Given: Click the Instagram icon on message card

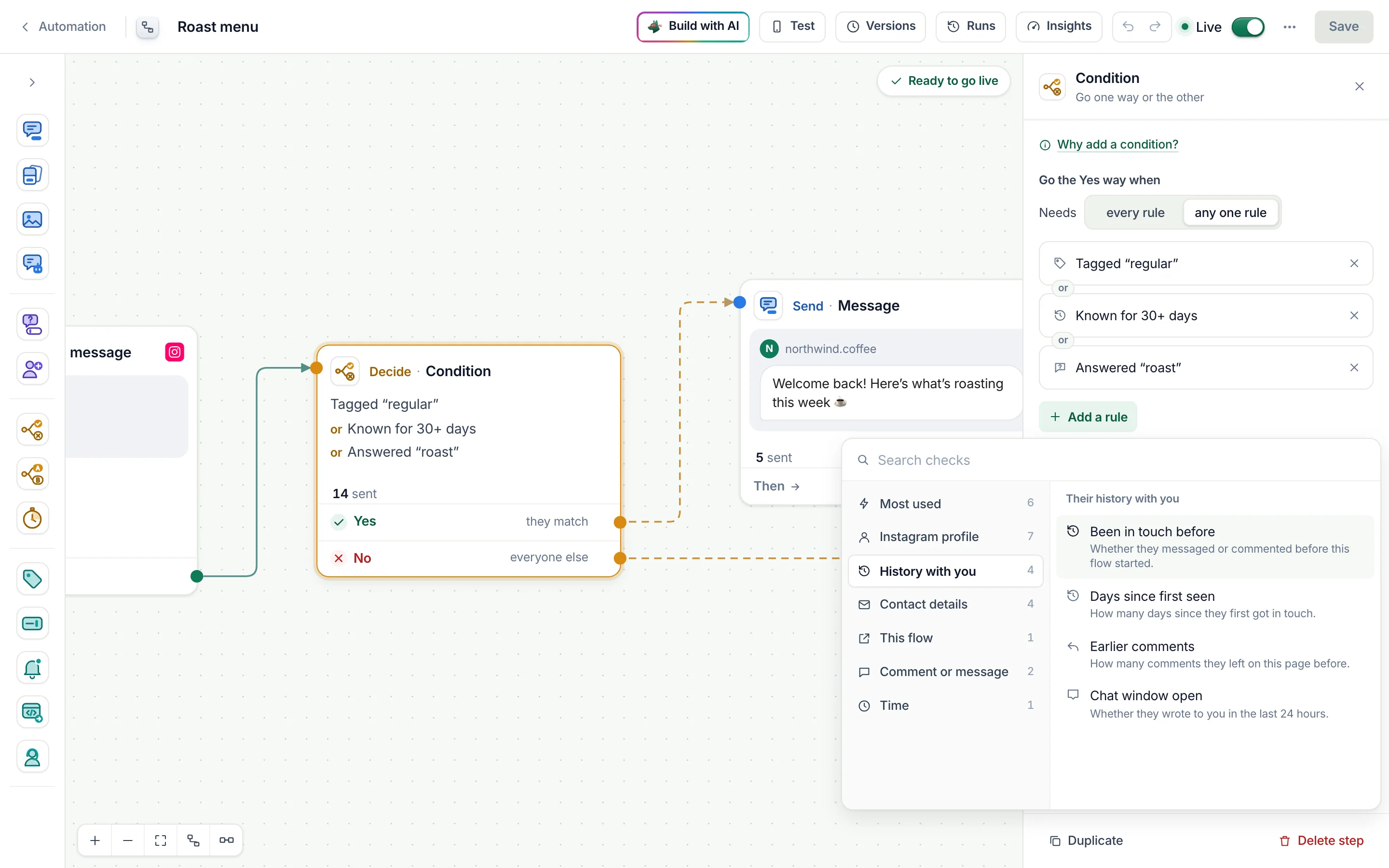Looking at the screenshot, I should [x=175, y=352].
